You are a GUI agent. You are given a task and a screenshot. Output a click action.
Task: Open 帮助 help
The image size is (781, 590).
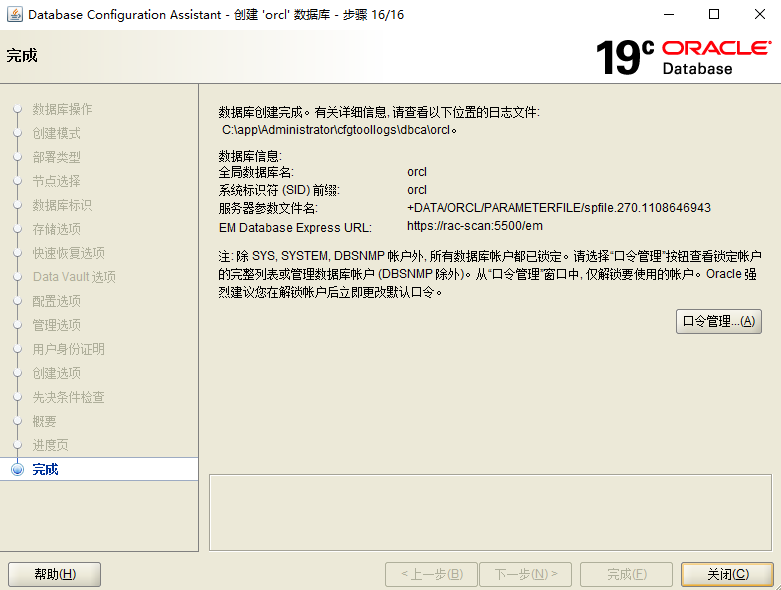[x=55, y=574]
